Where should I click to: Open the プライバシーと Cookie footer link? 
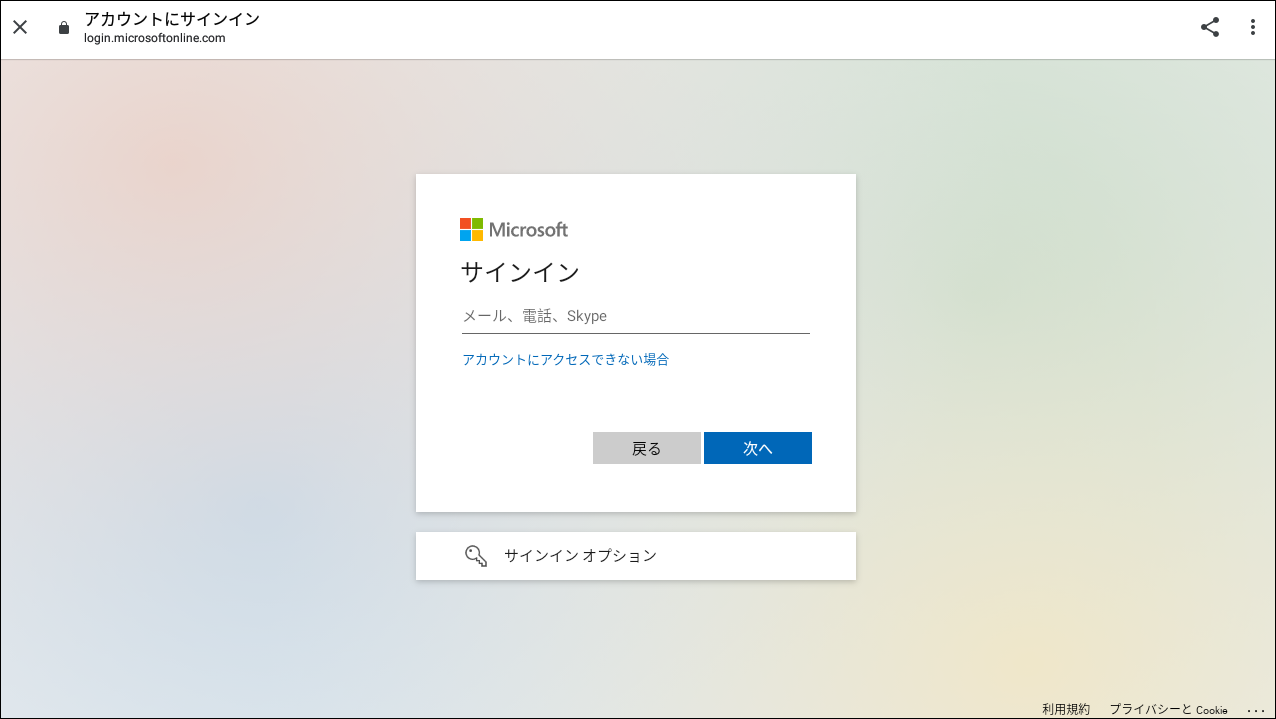pos(1167,709)
